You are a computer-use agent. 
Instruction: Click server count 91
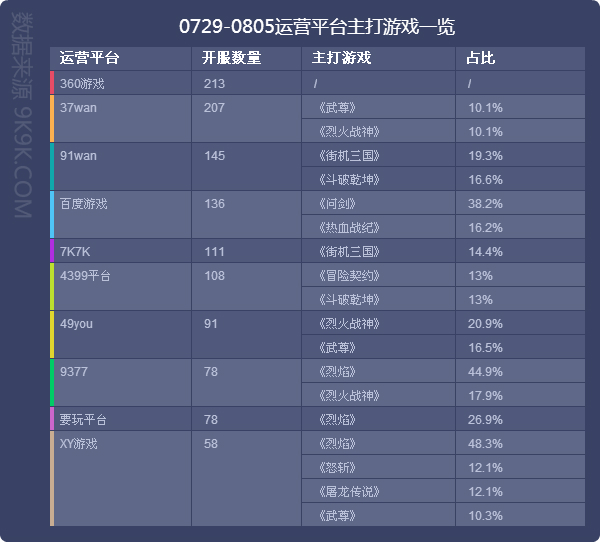click(x=210, y=323)
